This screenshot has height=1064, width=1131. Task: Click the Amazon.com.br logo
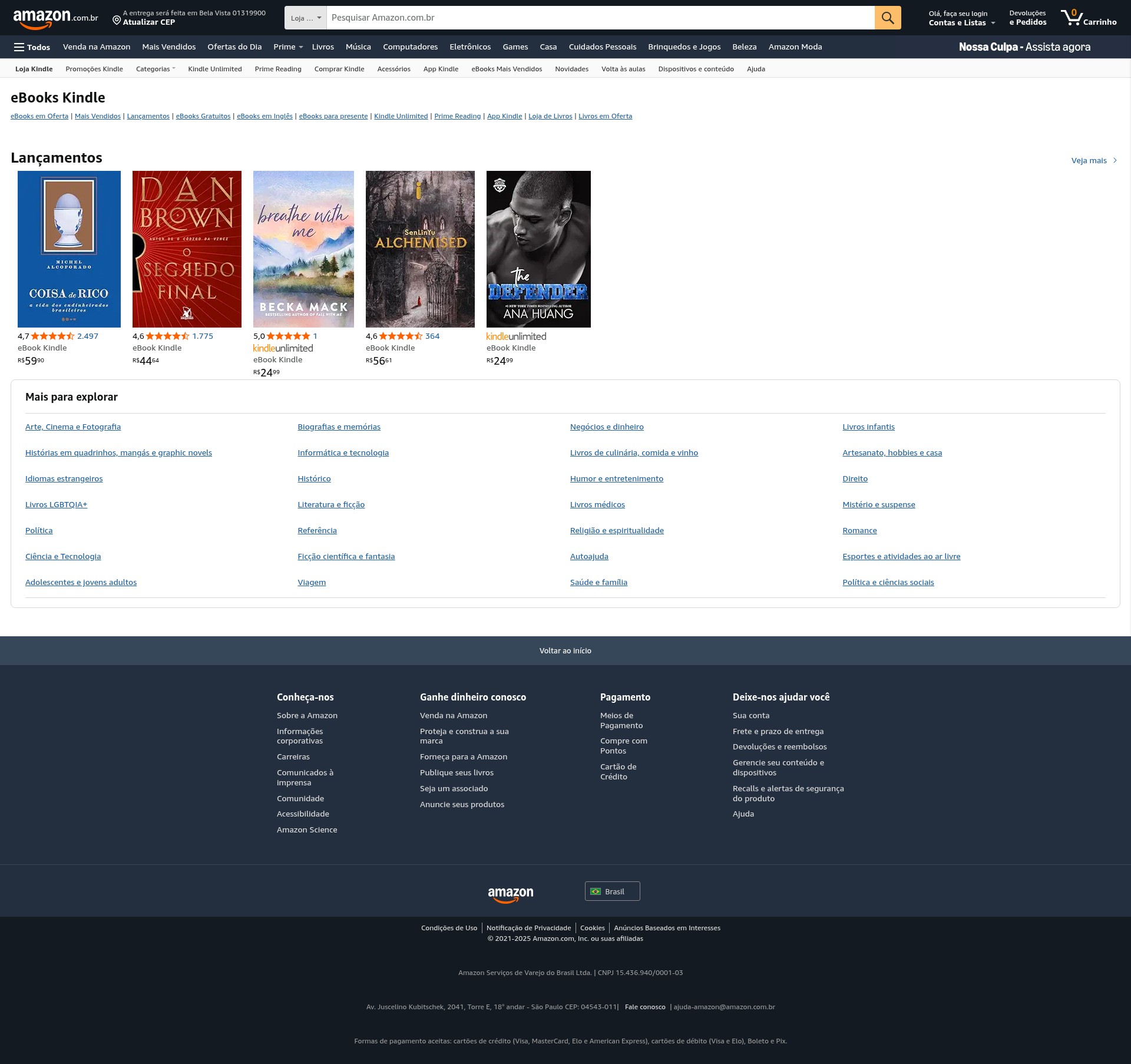pos(55,18)
